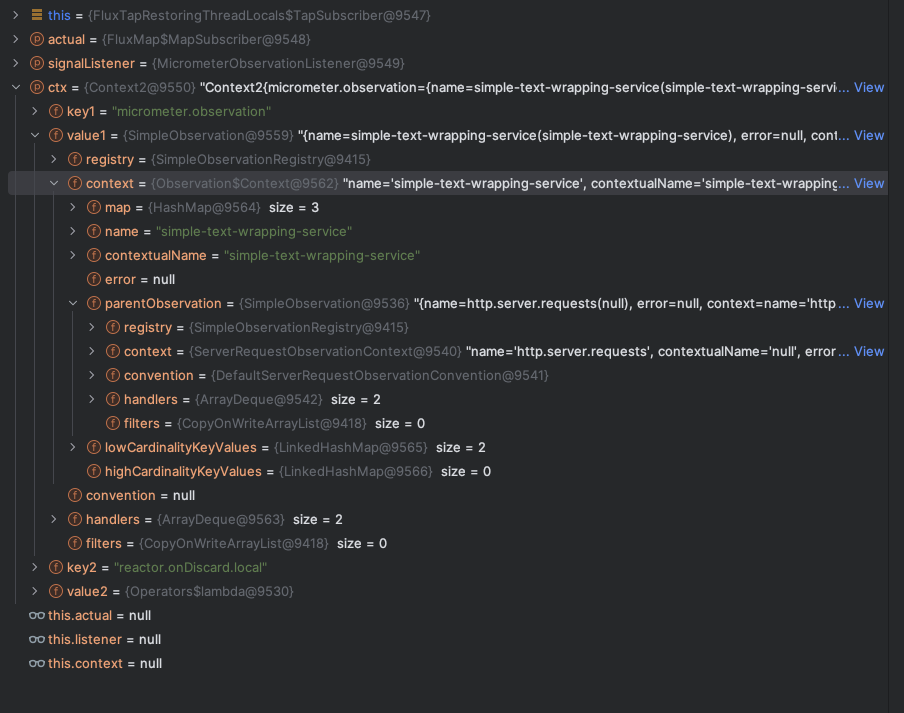Click the field icon beside map
Screen dimensions: 904x713
click(x=94, y=208)
